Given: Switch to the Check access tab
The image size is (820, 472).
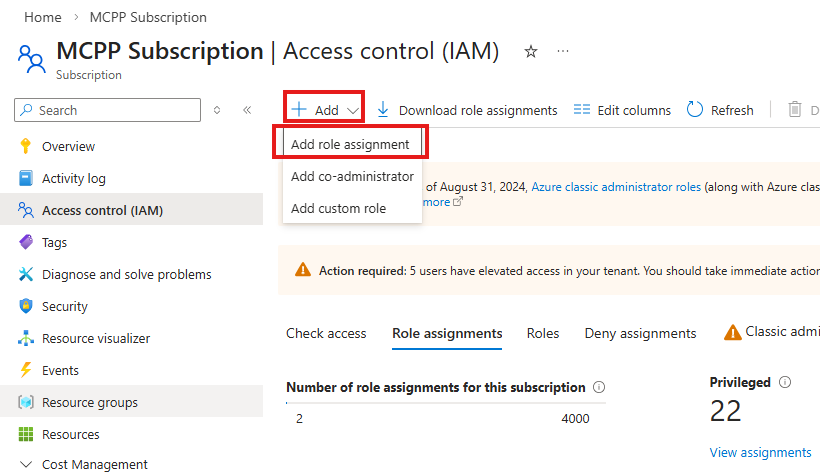Looking at the screenshot, I should [x=326, y=333].
